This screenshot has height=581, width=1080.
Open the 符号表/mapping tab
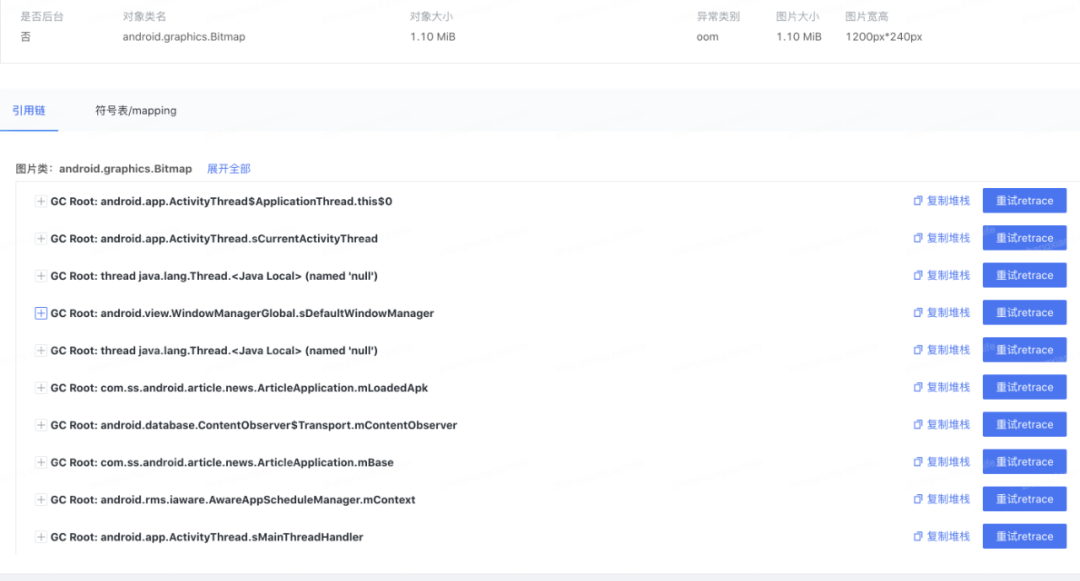(136, 110)
